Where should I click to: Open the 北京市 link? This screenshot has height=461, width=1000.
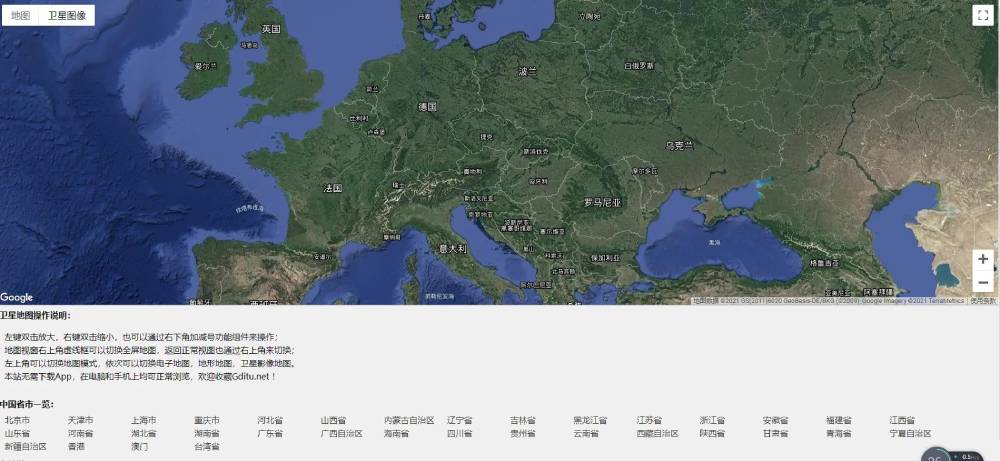click(17, 421)
